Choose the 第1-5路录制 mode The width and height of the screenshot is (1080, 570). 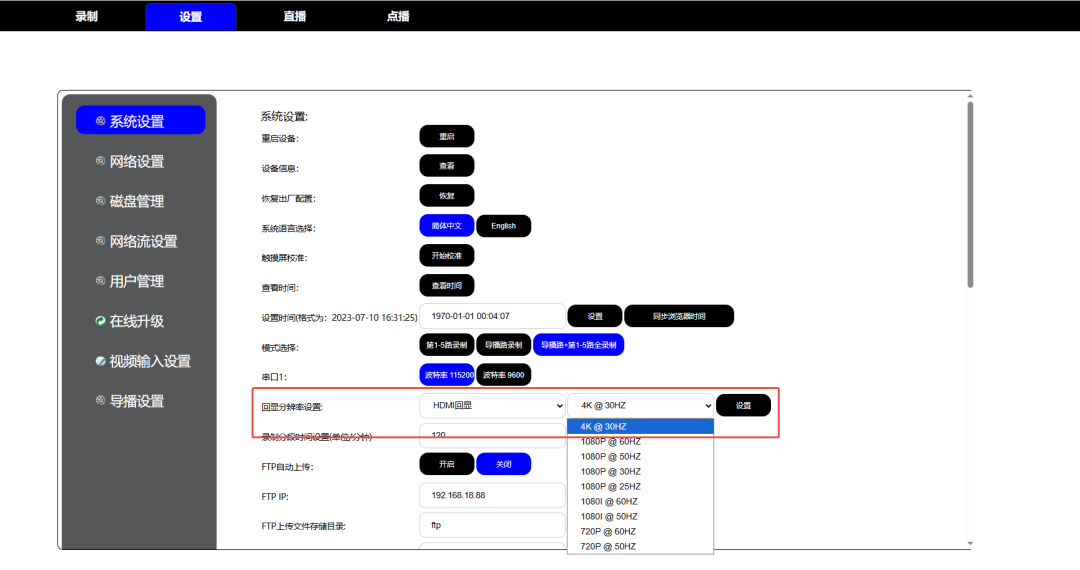click(x=447, y=345)
